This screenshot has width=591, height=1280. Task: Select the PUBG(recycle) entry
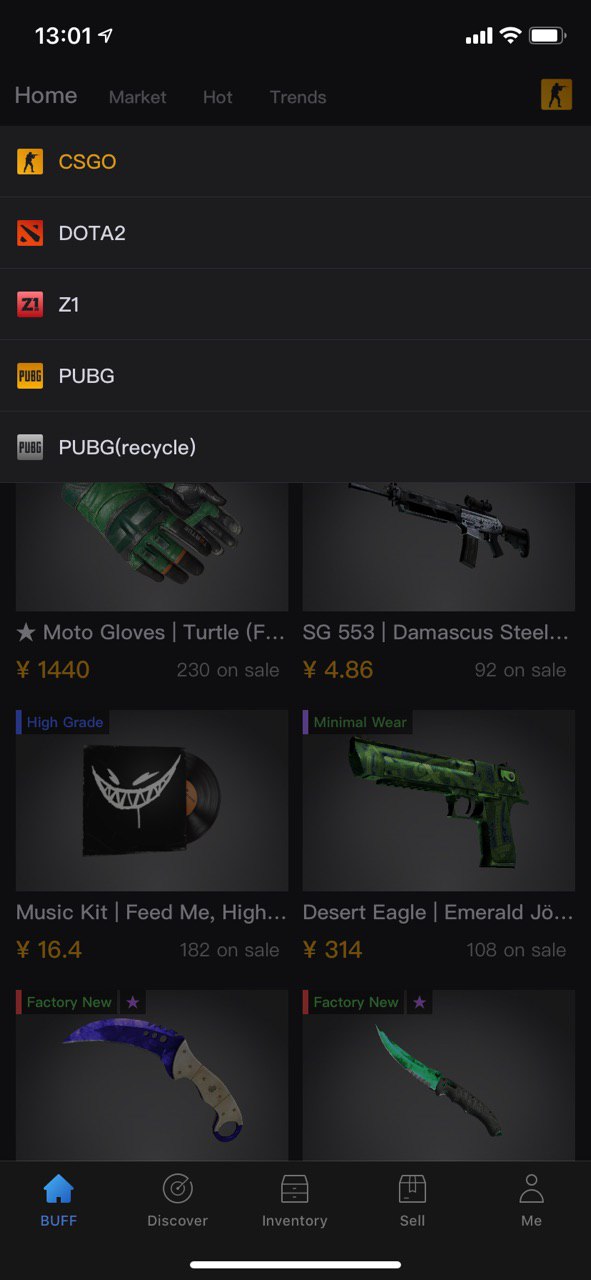pos(295,447)
